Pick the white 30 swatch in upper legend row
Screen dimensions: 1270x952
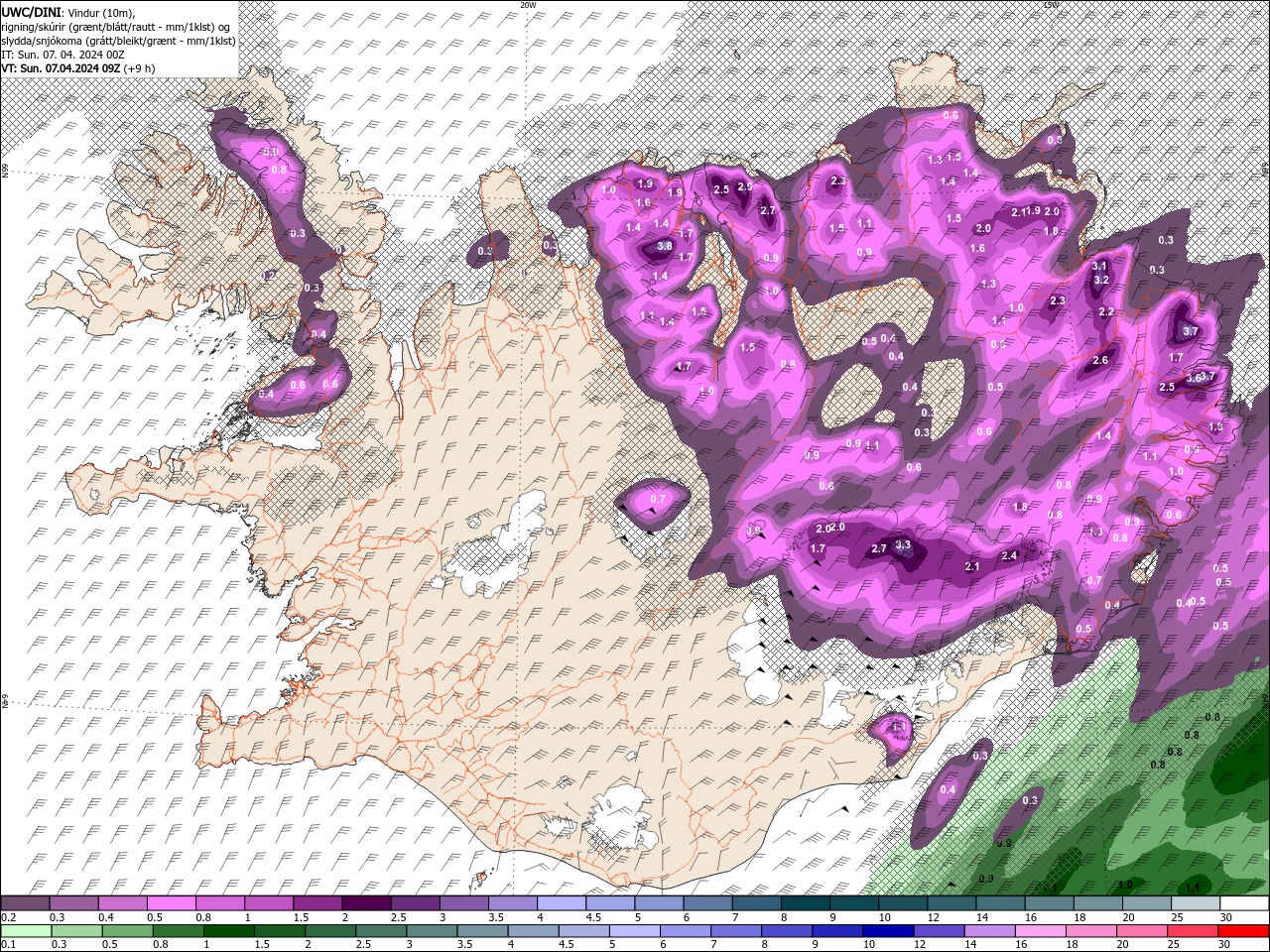(1244, 903)
